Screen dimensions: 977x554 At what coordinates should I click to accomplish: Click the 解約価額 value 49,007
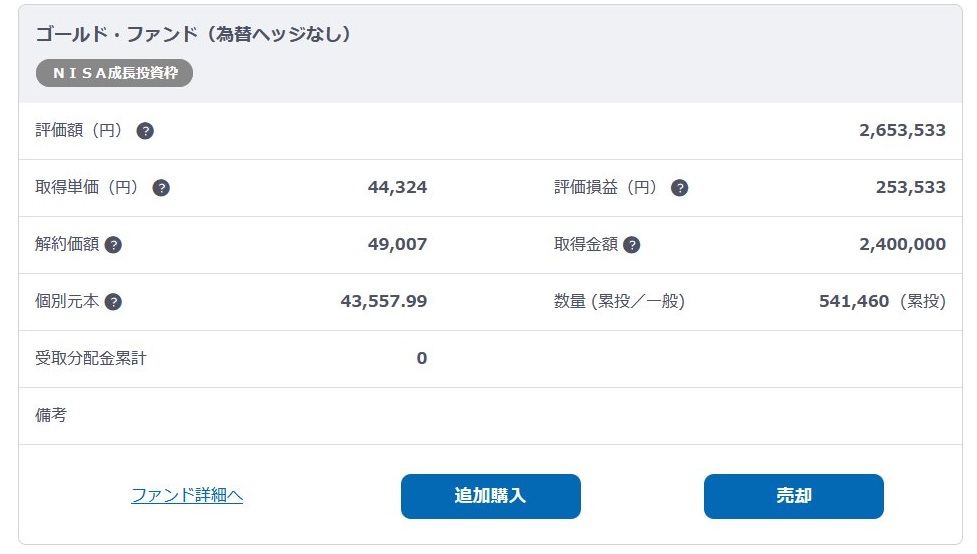click(x=397, y=245)
